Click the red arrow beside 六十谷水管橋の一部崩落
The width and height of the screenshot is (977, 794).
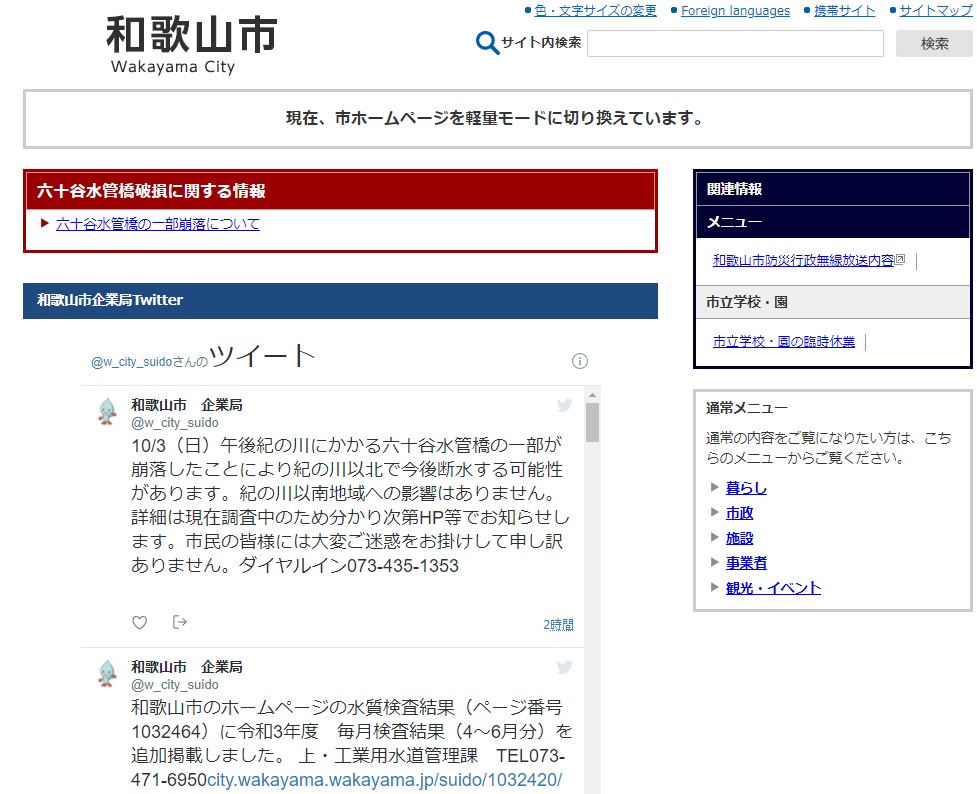pyautogui.click(x=44, y=223)
